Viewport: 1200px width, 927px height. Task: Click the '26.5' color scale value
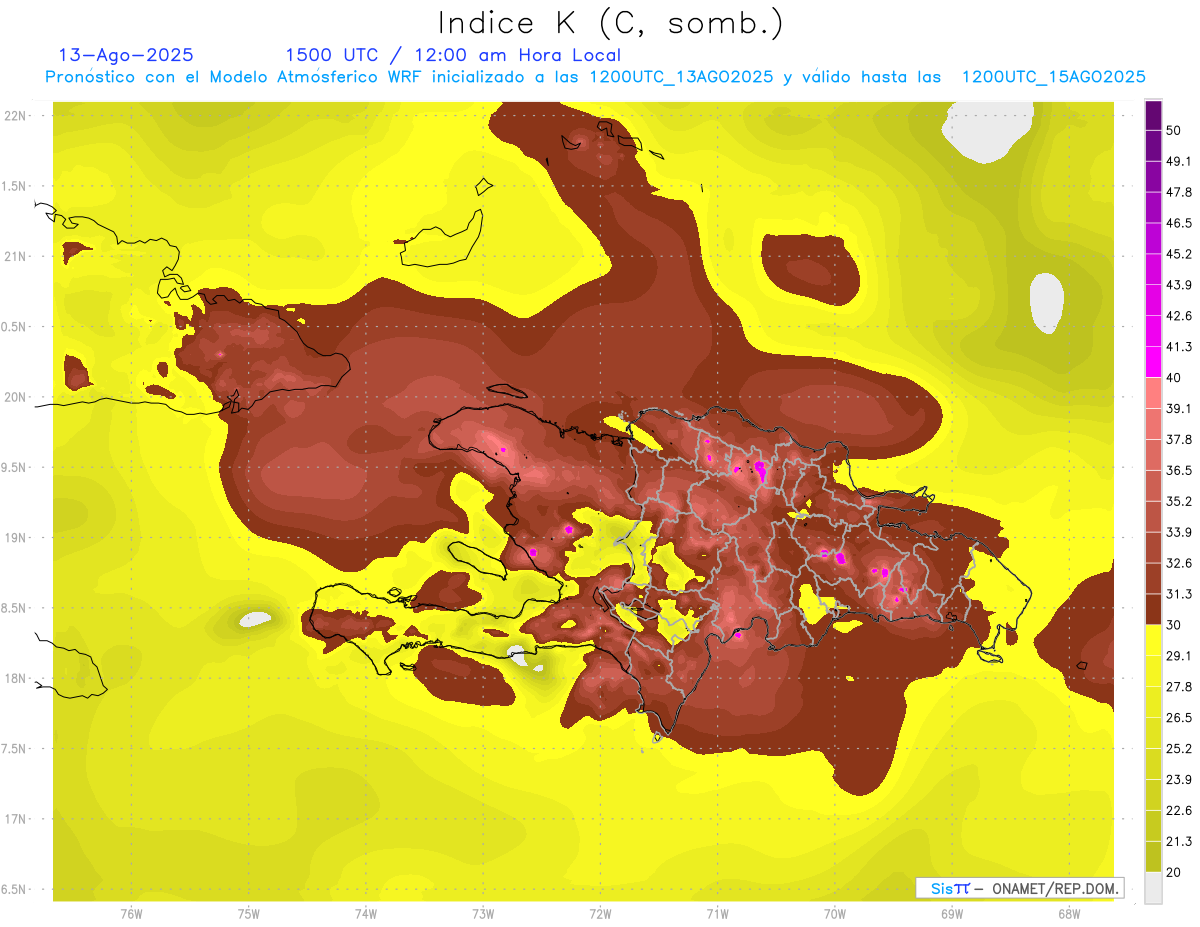(x=1178, y=717)
